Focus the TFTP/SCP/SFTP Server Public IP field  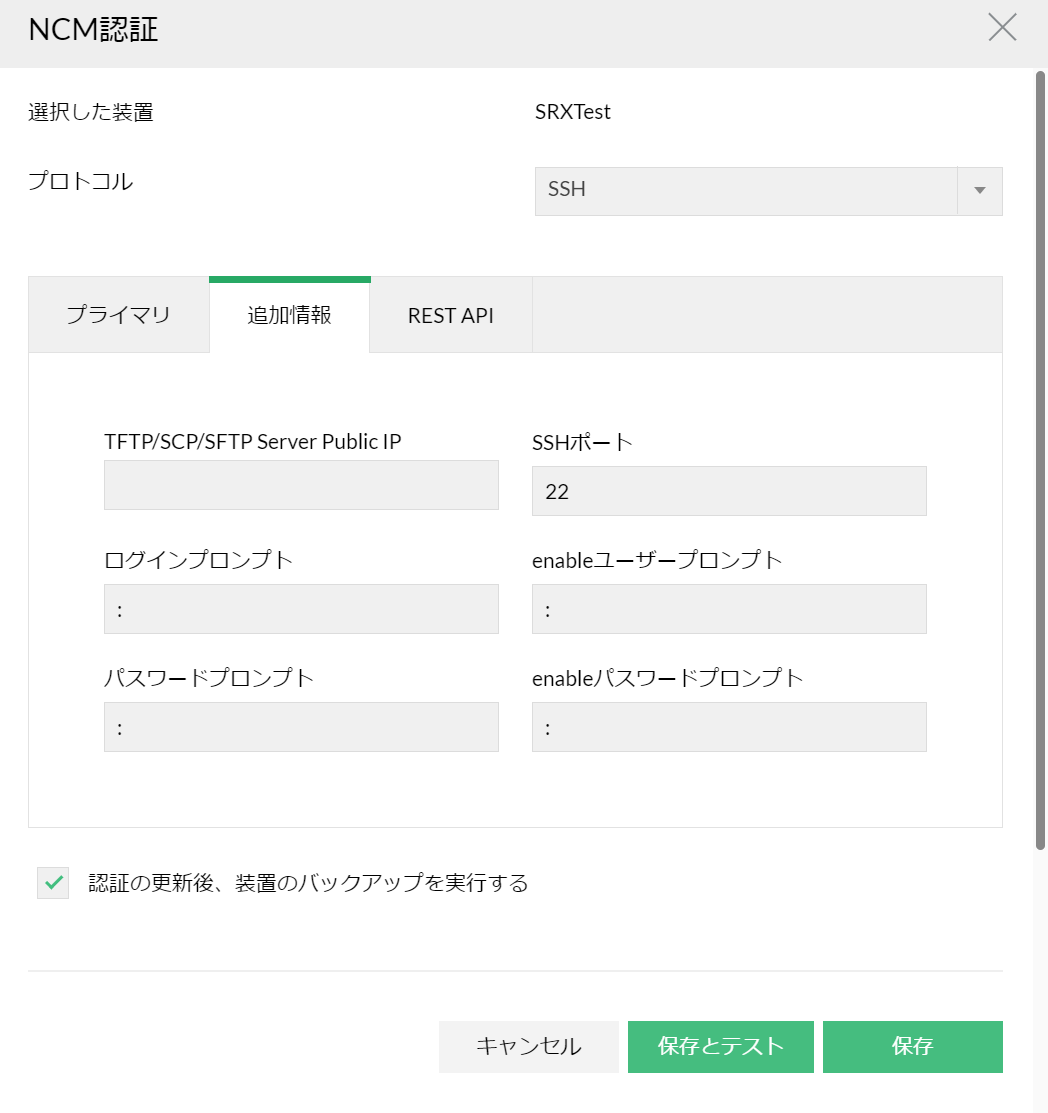click(x=301, y=486)
